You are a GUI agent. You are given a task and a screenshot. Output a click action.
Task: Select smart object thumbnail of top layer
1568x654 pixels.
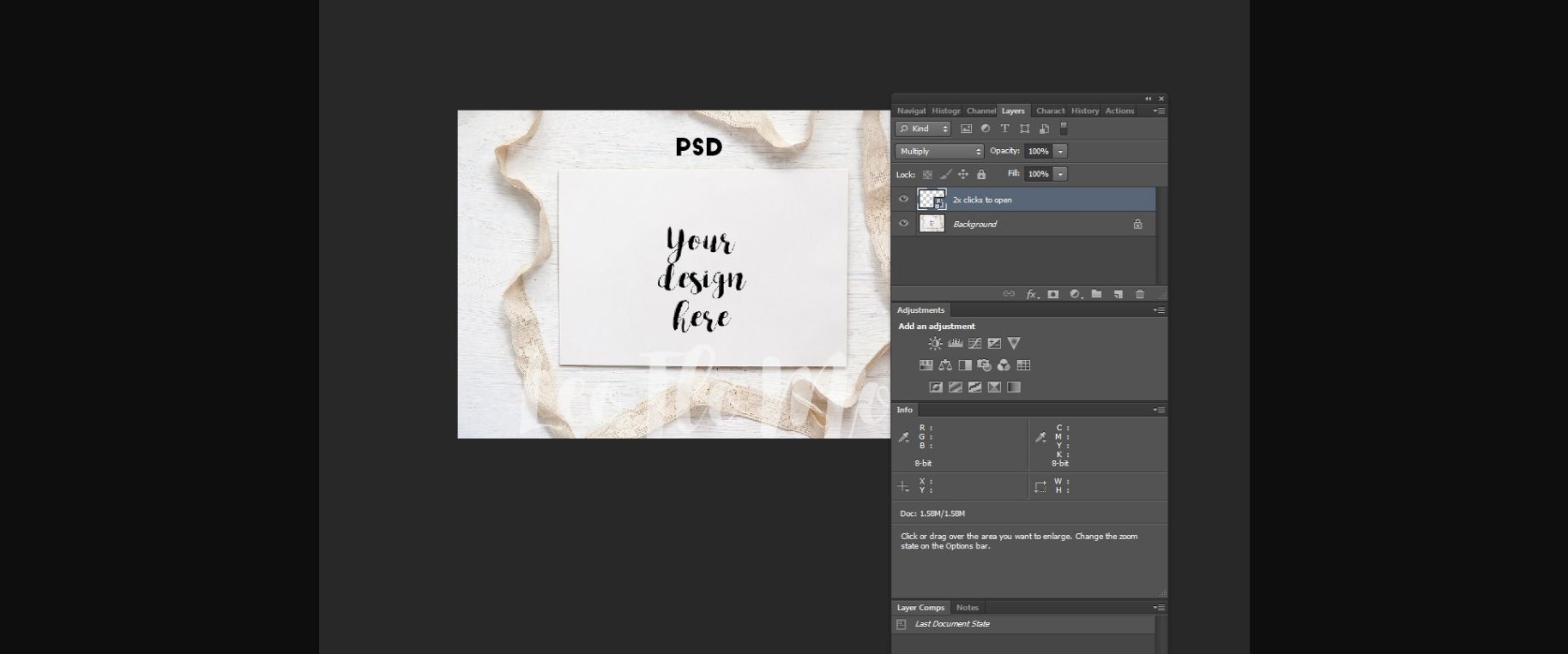pyautogui.click(x=932, y=200)
